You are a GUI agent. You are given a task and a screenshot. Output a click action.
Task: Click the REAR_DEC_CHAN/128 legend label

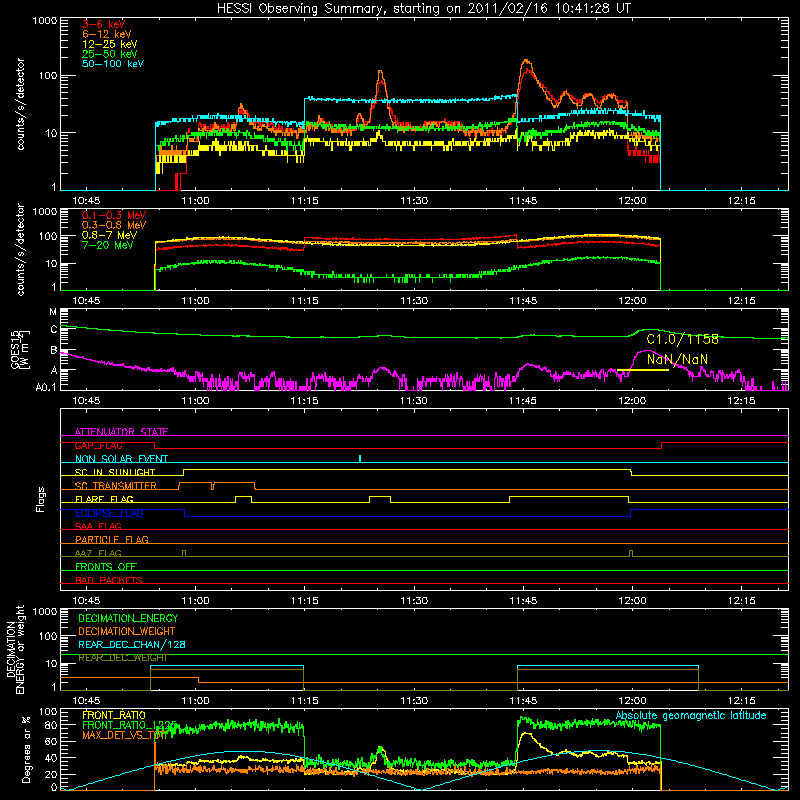tap(132, 645)
